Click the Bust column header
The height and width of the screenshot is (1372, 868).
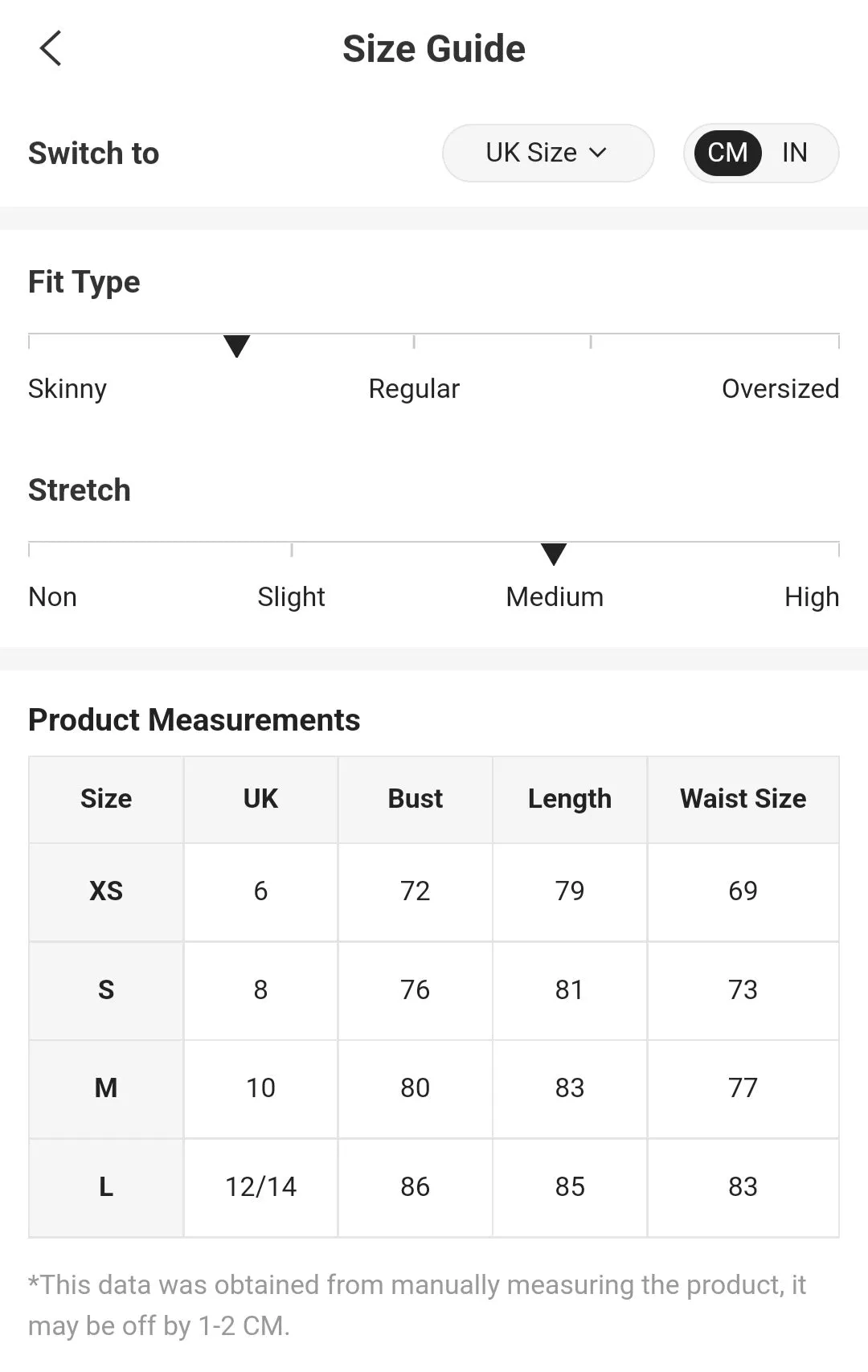coord(416,799)
